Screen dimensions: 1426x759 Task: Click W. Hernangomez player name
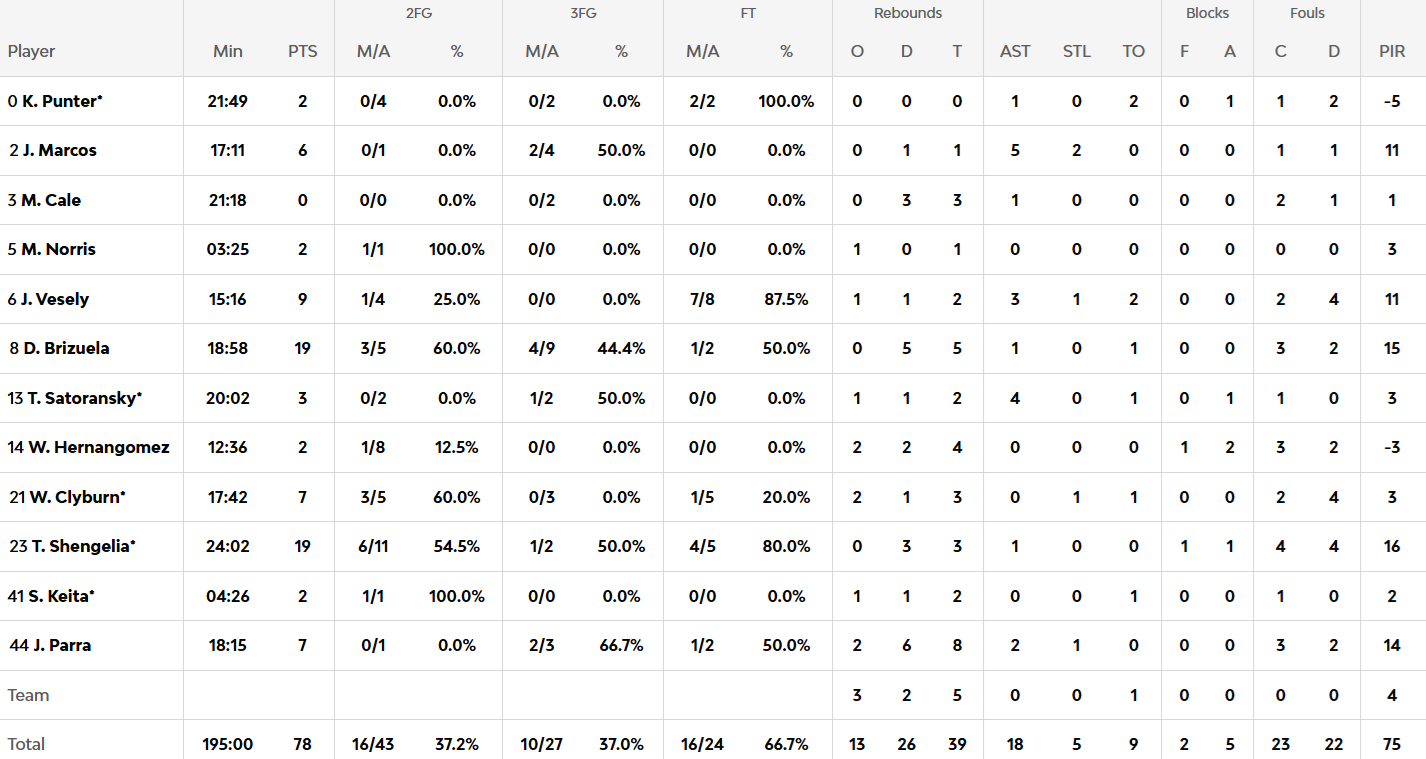pyautogui.click(x=98, y=447)
